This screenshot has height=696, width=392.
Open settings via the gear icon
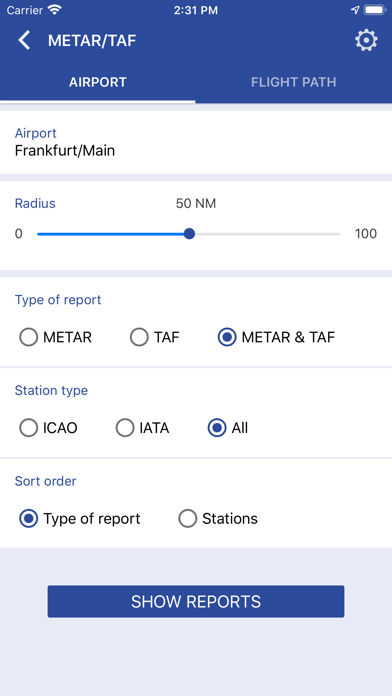tap(366, 40)
